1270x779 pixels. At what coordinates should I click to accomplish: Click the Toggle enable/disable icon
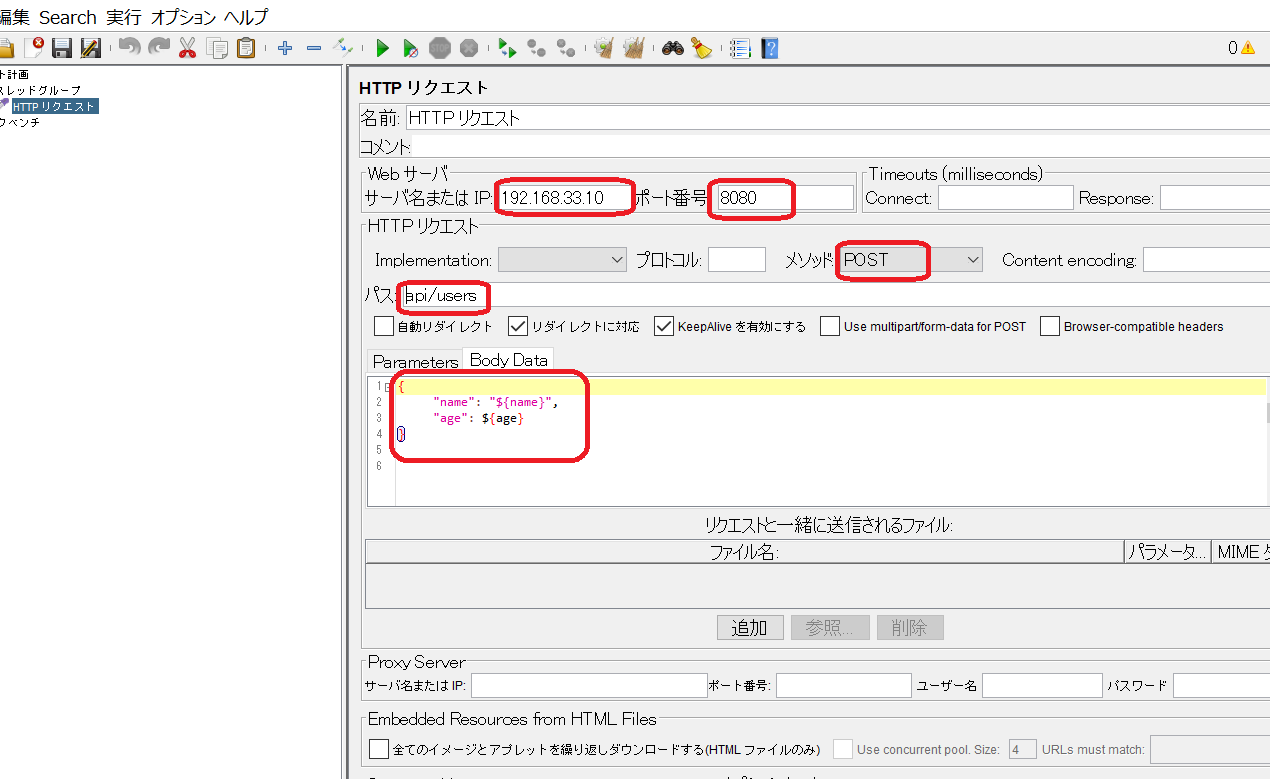coord(343,47)
